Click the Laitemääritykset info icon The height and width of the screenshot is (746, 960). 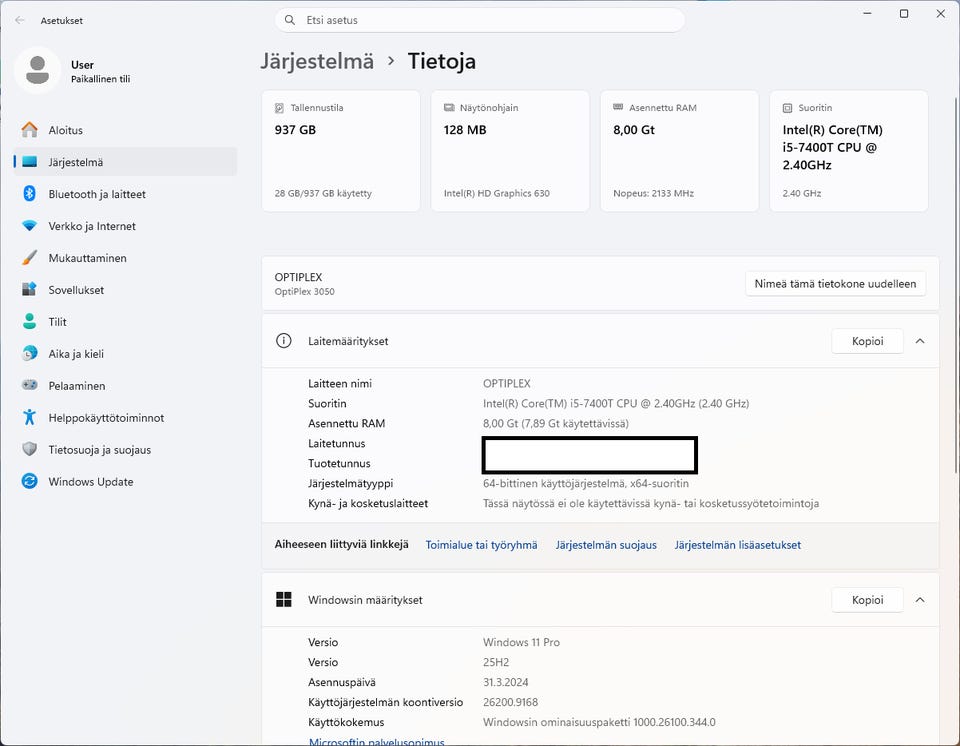click(283, 341)
